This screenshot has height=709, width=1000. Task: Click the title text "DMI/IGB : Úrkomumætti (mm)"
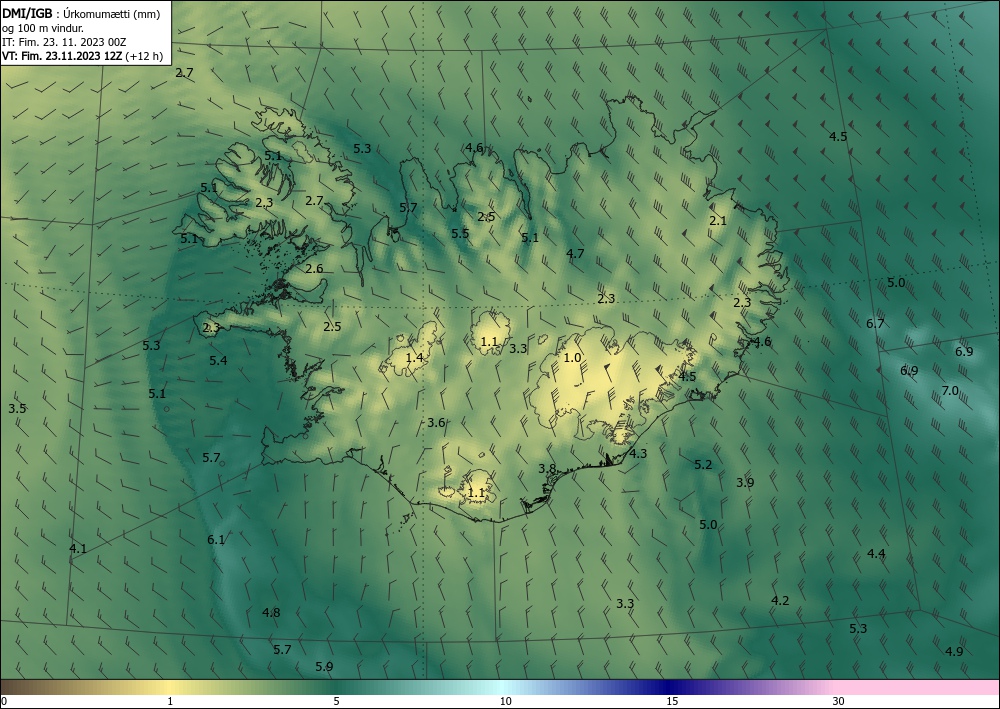pos(81,15)
